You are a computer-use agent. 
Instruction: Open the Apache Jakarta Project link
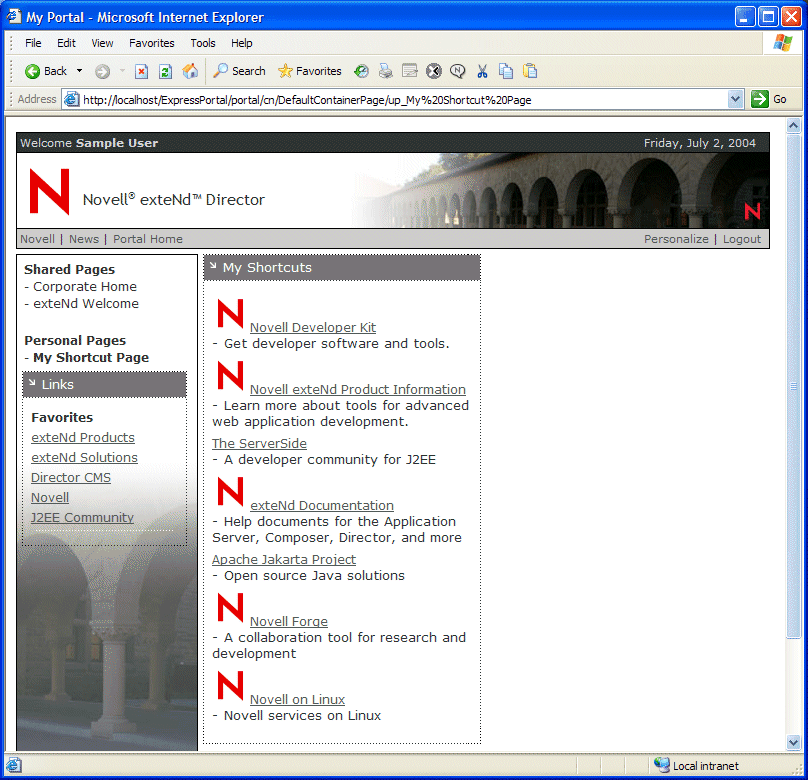(284, 559)
